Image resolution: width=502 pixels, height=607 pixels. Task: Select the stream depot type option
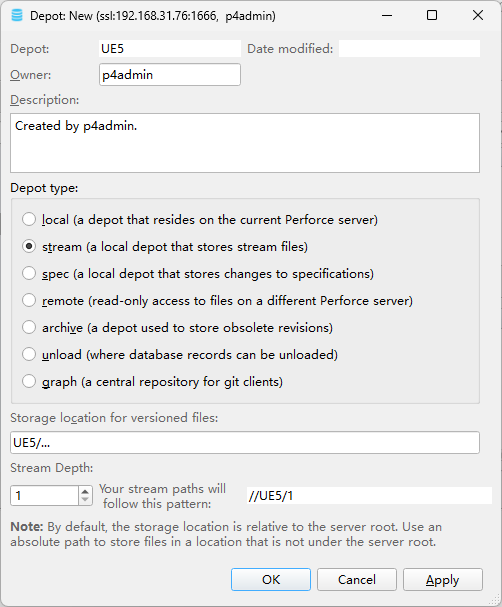pos(29,246)
